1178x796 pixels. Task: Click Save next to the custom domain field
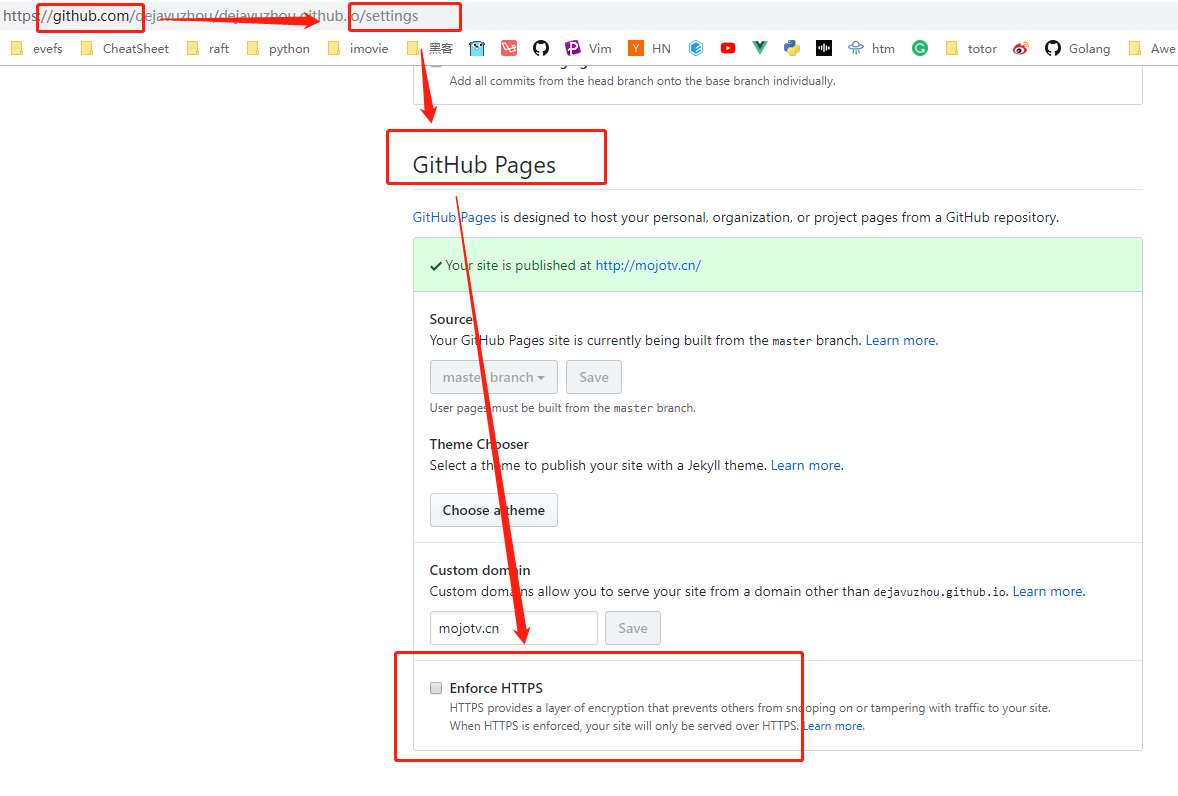pos(633,628)
